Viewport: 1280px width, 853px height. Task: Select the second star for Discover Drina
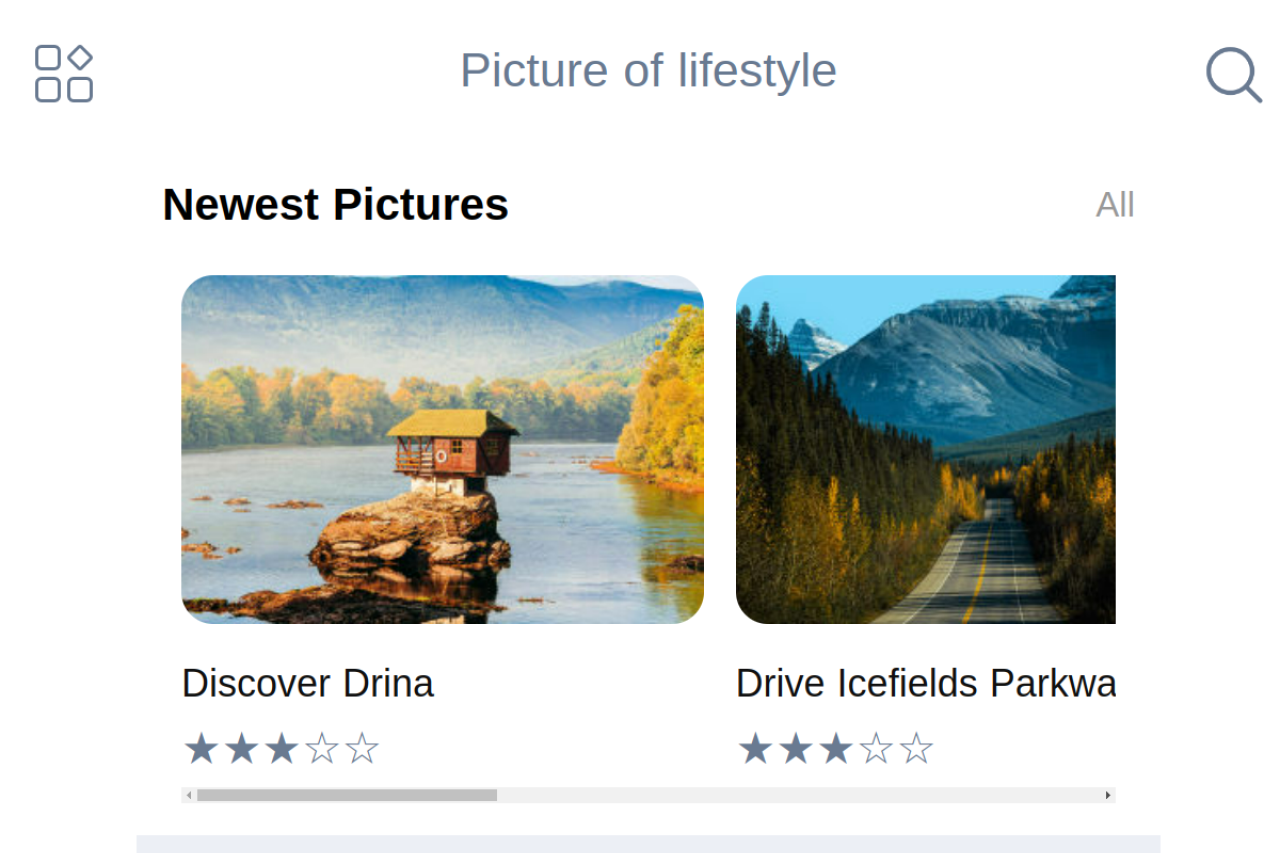coord(241,748)
